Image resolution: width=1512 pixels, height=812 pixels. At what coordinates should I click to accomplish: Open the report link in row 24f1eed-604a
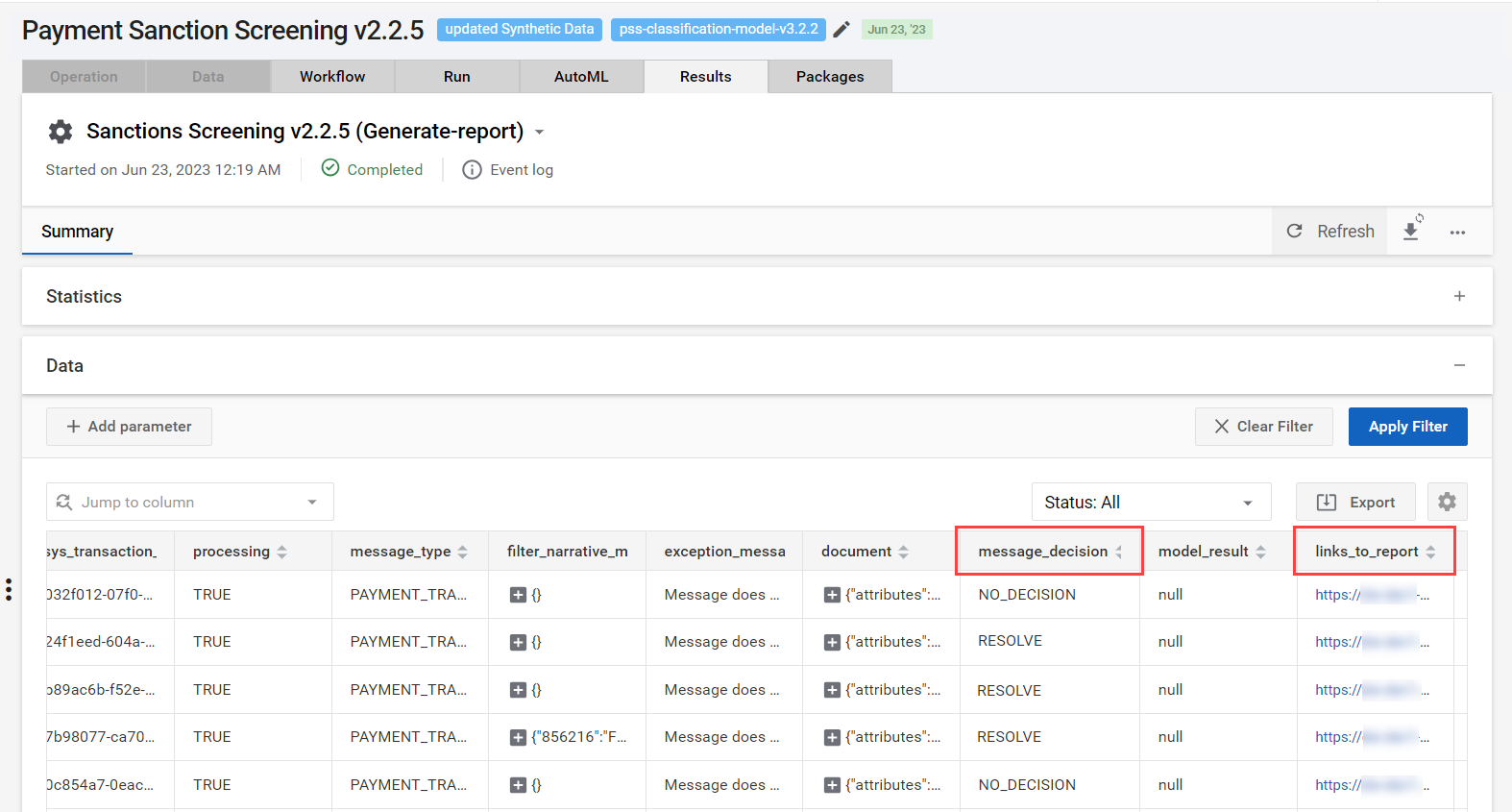pyautogui.click(x=1372, y=642)
